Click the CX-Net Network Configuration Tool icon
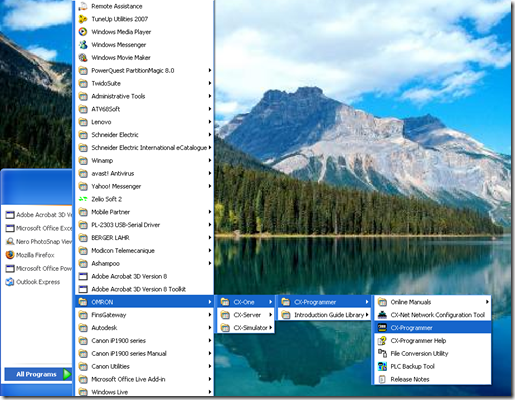 coord(382,315)
